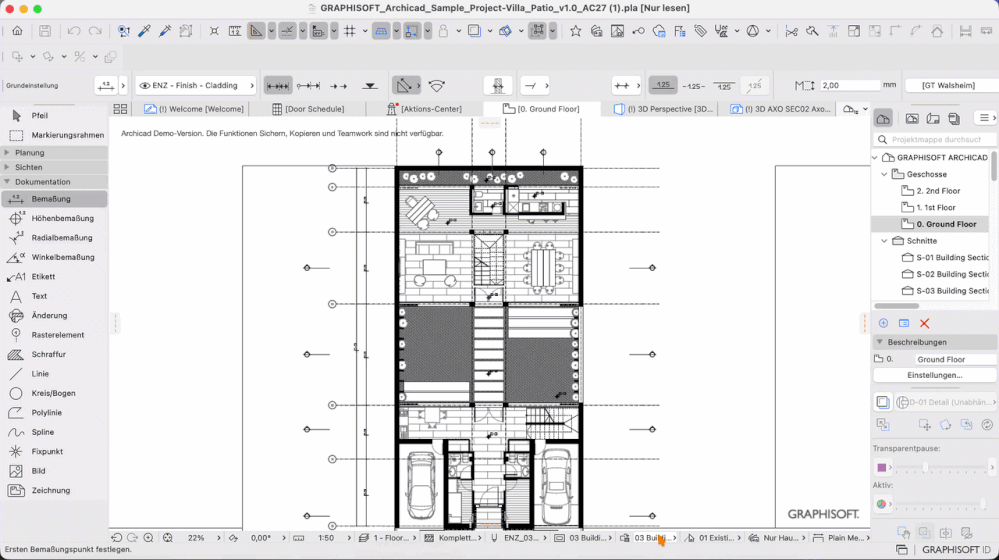999x560 pixels.
Task: Select the Kreis/Bogen tool
Action: click(54, 393)
